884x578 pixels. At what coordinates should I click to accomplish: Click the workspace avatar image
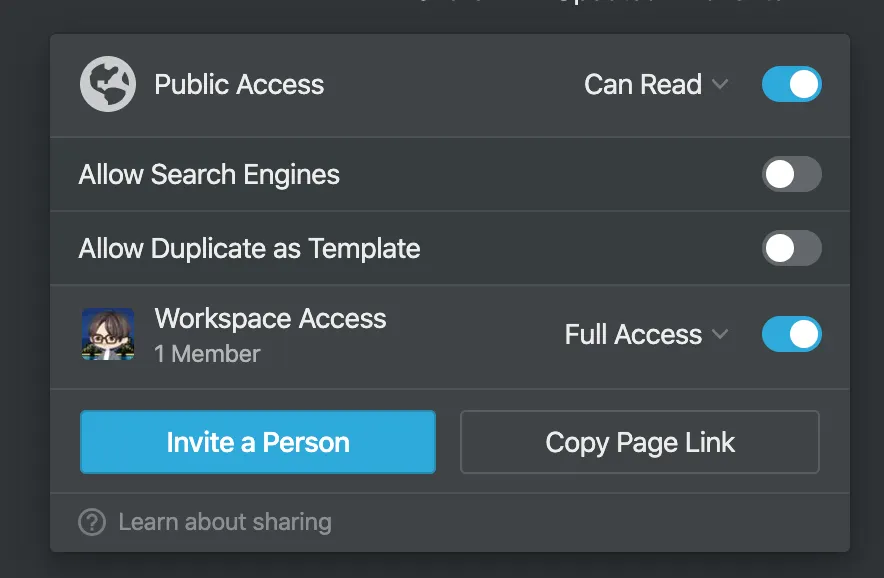pyautogui.click(x=107, y=334)
